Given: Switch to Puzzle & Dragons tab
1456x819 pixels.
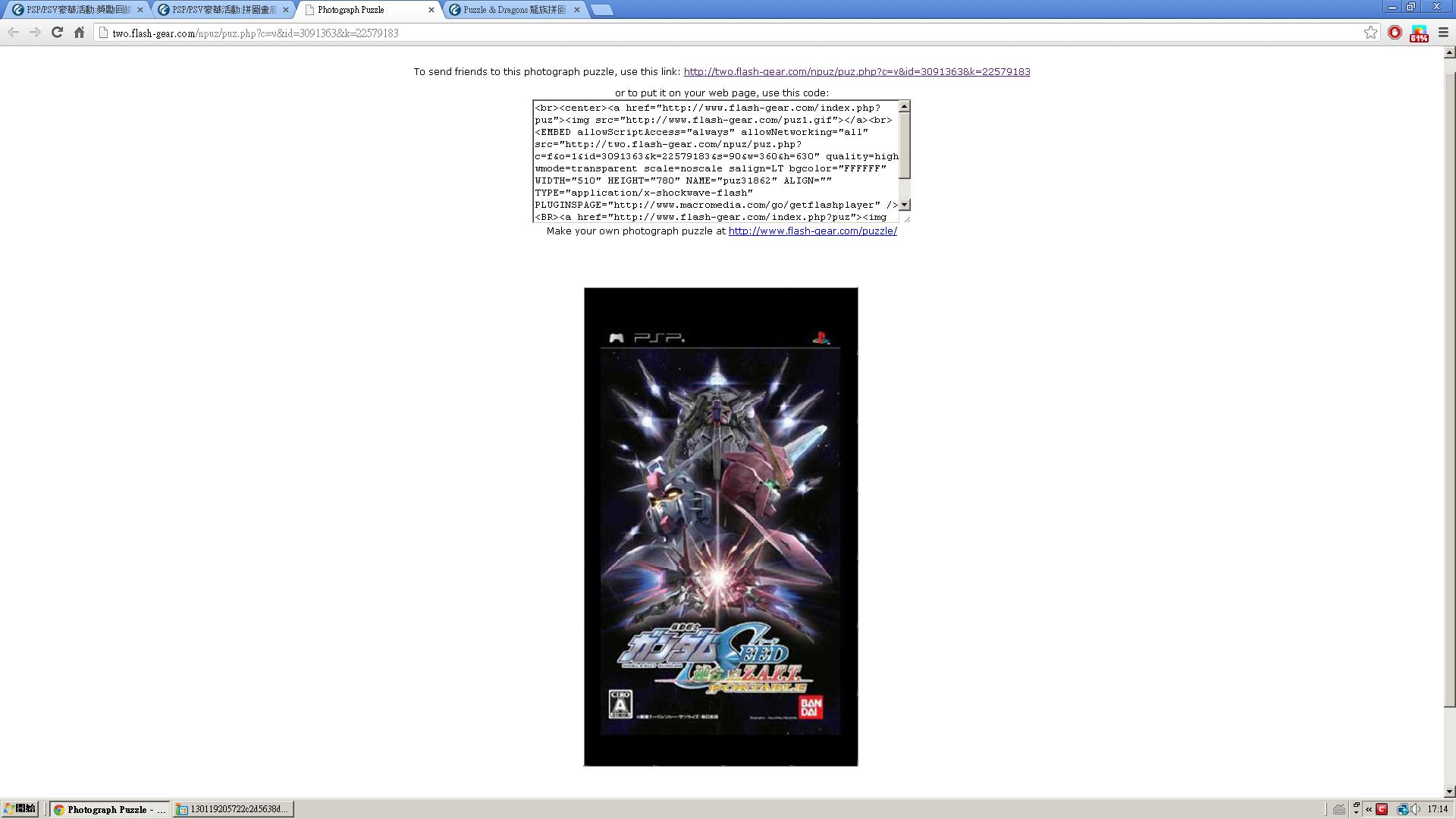Looking at the screenshot, I should point(514,10).
